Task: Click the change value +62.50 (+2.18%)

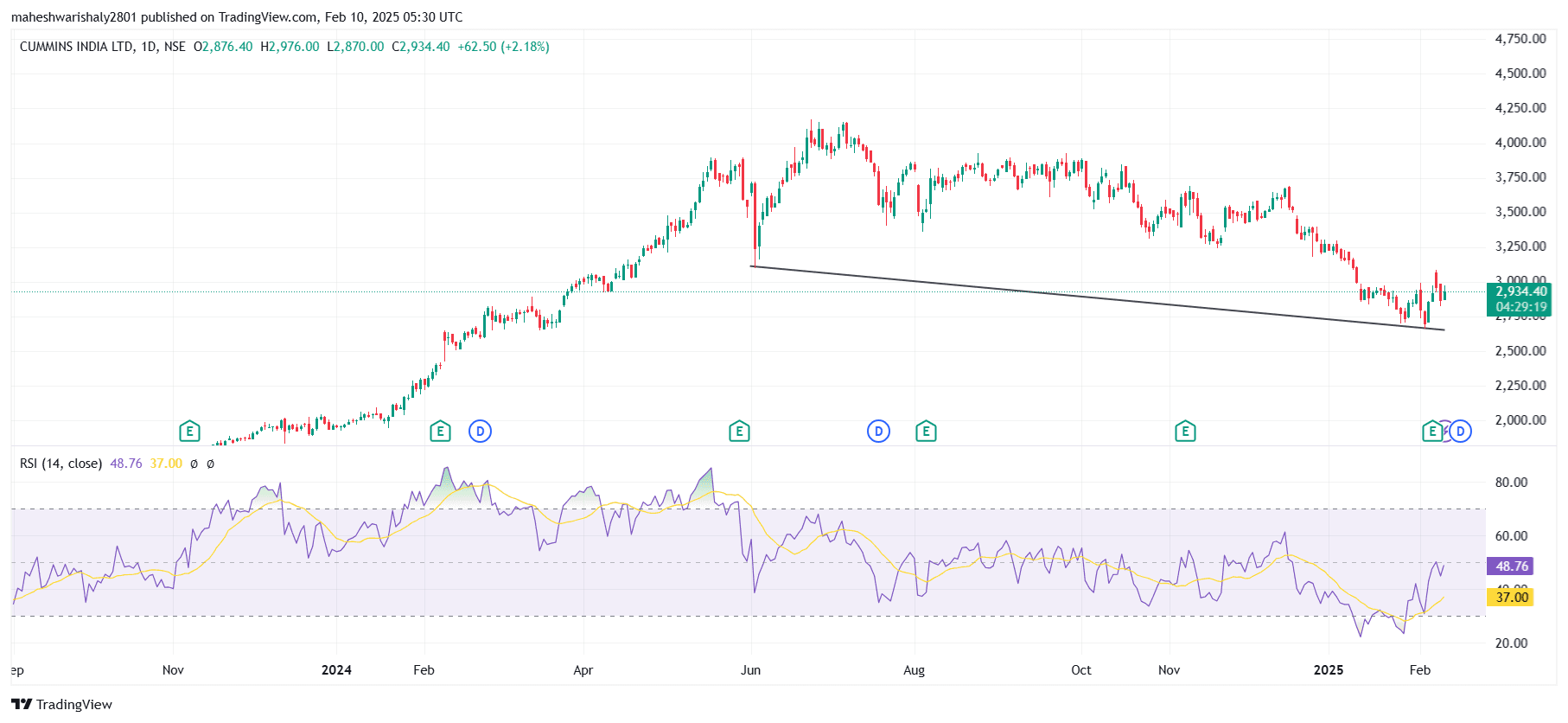Action: point(503,47)
